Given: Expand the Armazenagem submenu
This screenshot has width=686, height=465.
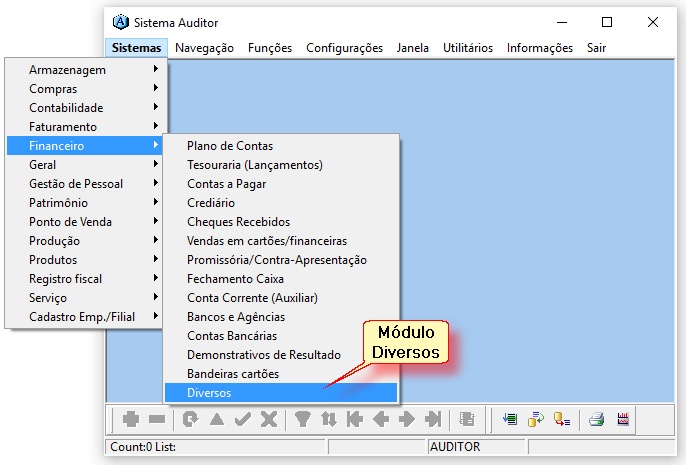Looking at the screenshot, I should pos(84,70).
